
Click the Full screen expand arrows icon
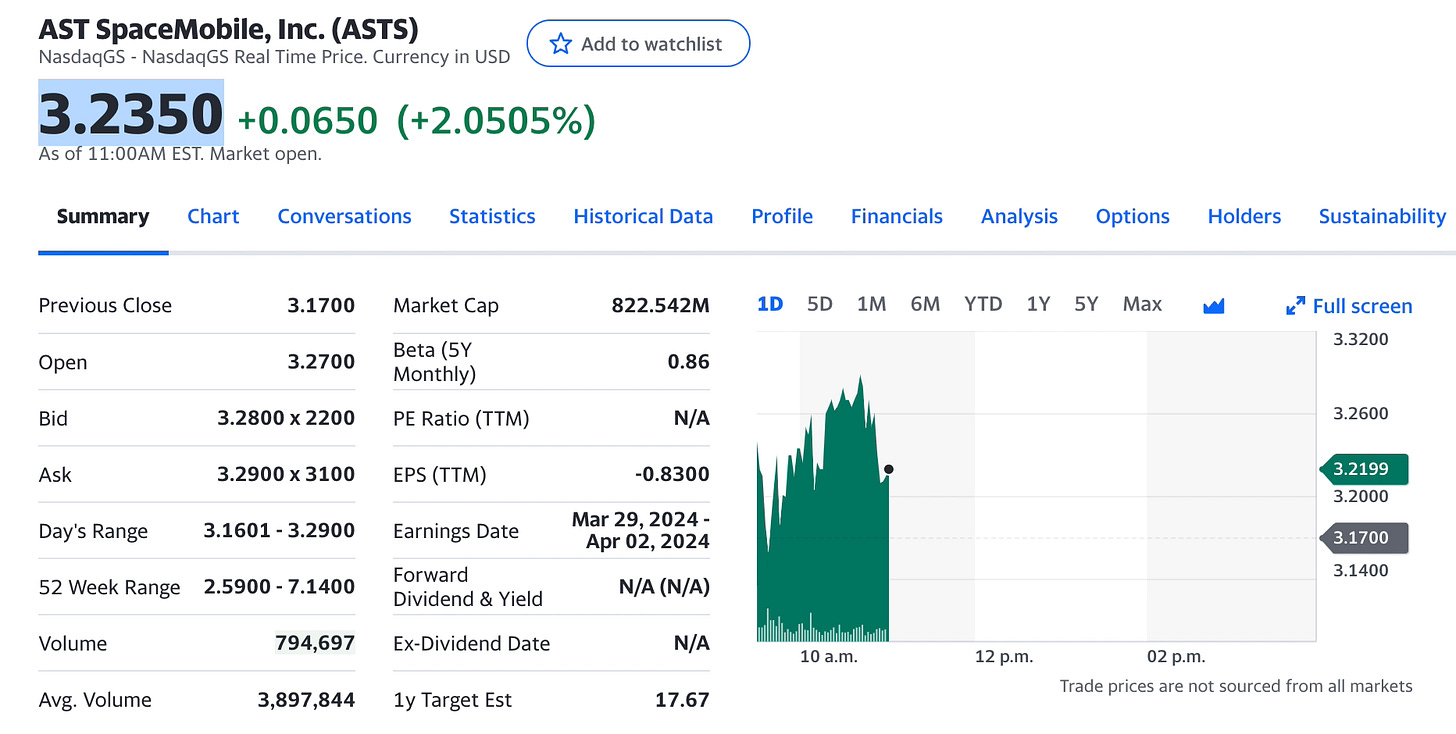pos(1295,306)
